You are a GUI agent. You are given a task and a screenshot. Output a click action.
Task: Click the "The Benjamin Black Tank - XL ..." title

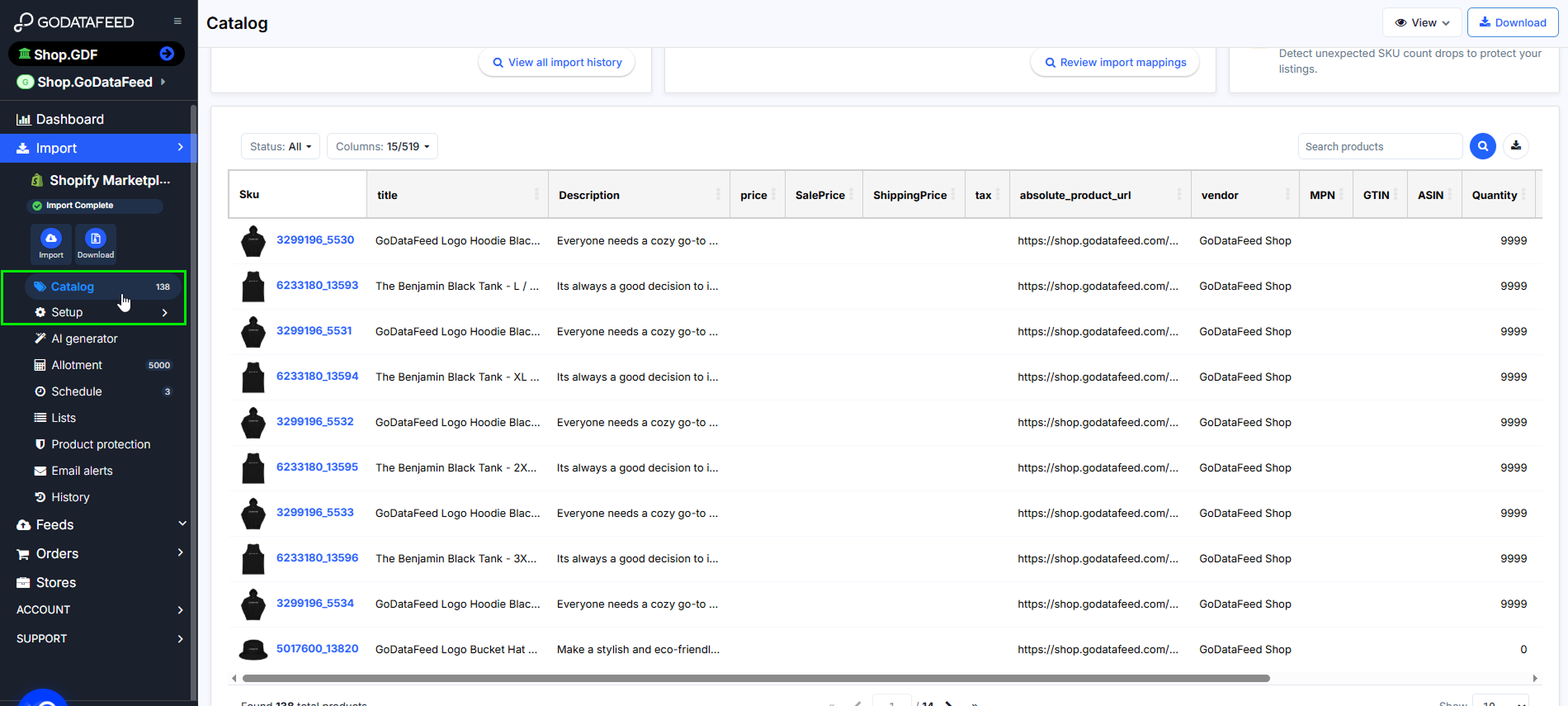pos(457,377)
